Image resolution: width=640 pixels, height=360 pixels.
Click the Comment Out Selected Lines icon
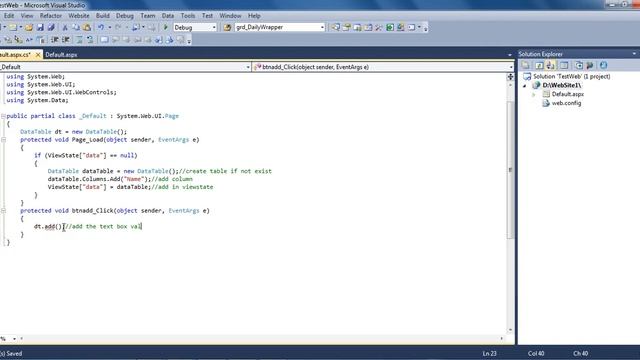tap(79, 40)
